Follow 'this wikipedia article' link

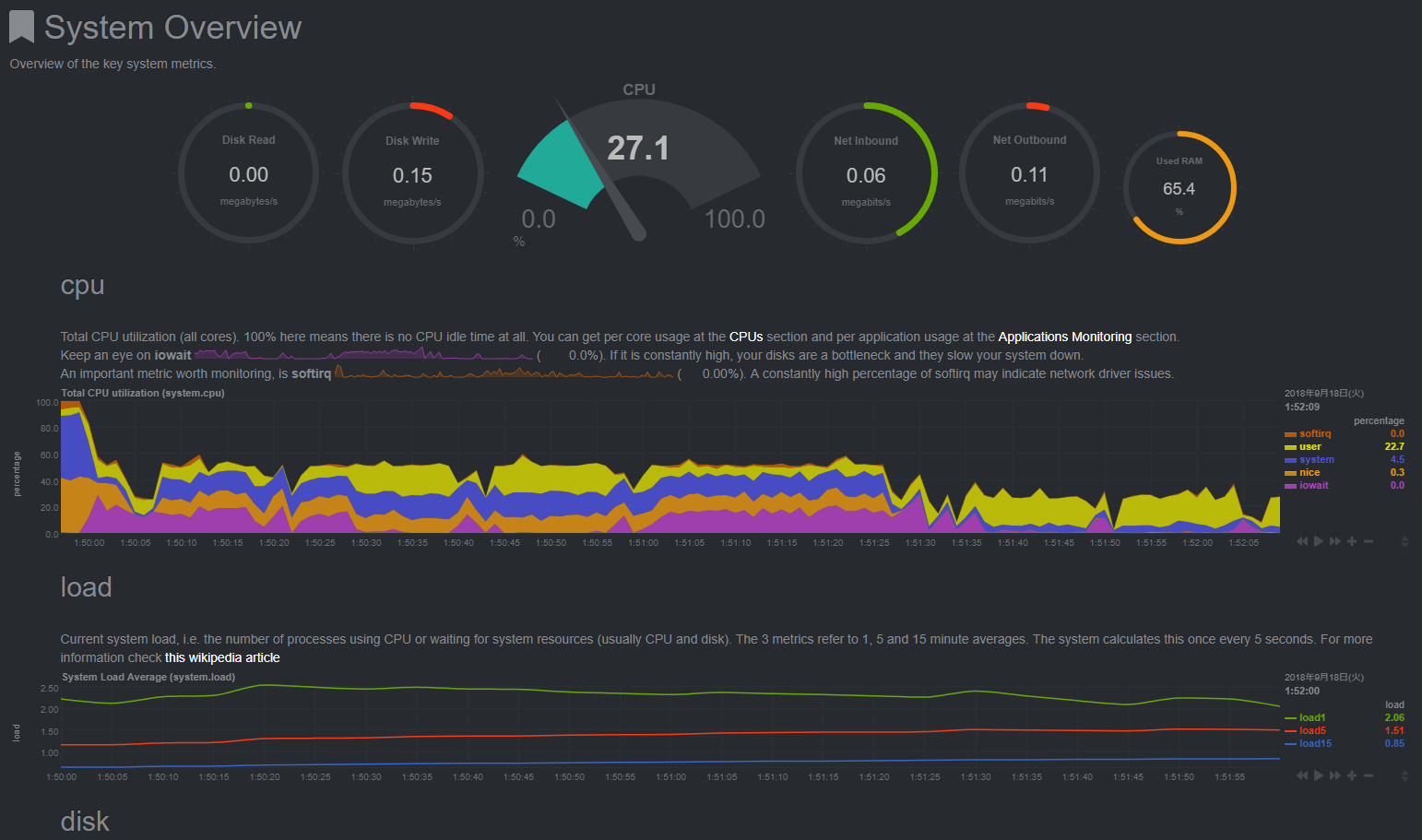pos(222,657)
